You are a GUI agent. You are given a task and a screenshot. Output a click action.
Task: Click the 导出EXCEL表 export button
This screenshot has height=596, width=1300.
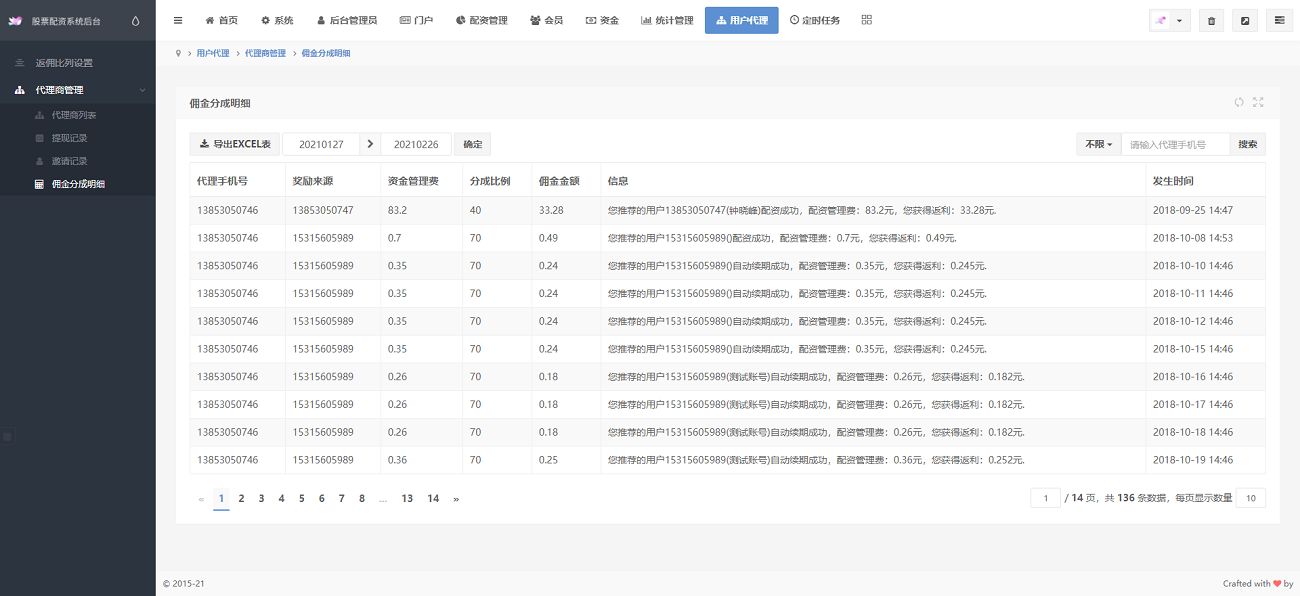235,144
